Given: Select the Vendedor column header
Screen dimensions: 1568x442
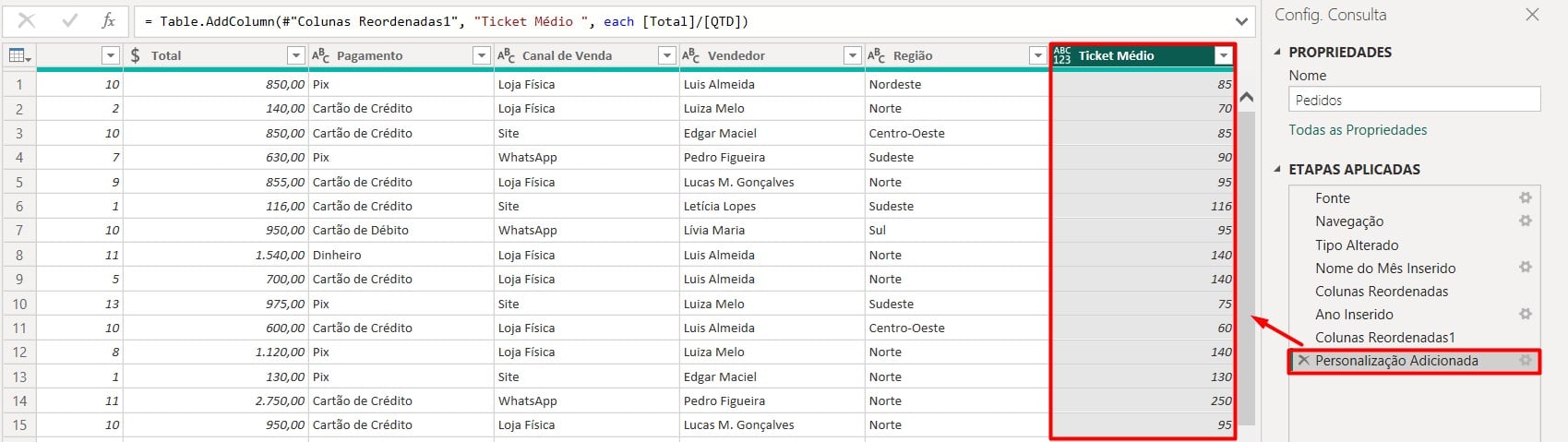Looking at the screenshot, I should click(x=772, y=55).
